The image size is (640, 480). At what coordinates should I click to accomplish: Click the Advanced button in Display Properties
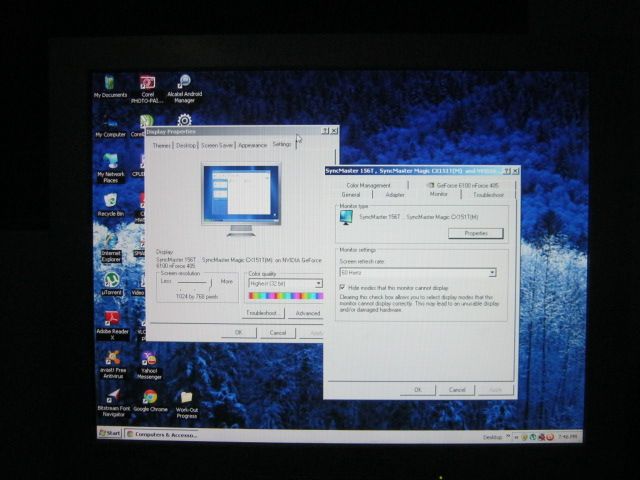[x=307, y=313]
